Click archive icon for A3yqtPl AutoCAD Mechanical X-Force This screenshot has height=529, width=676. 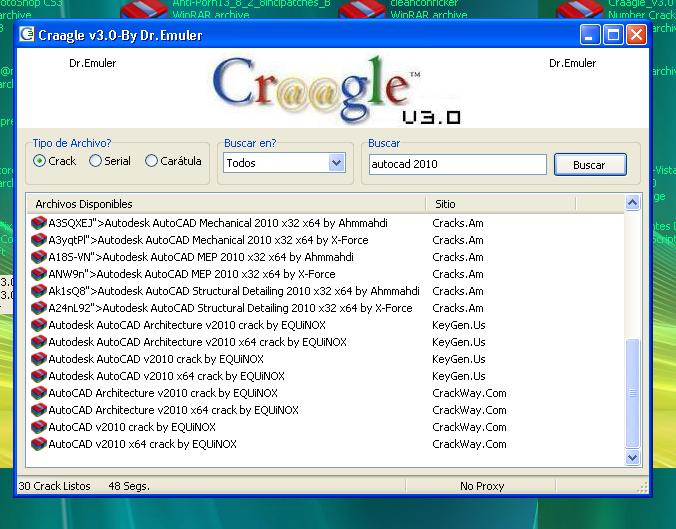click(38, 240)
